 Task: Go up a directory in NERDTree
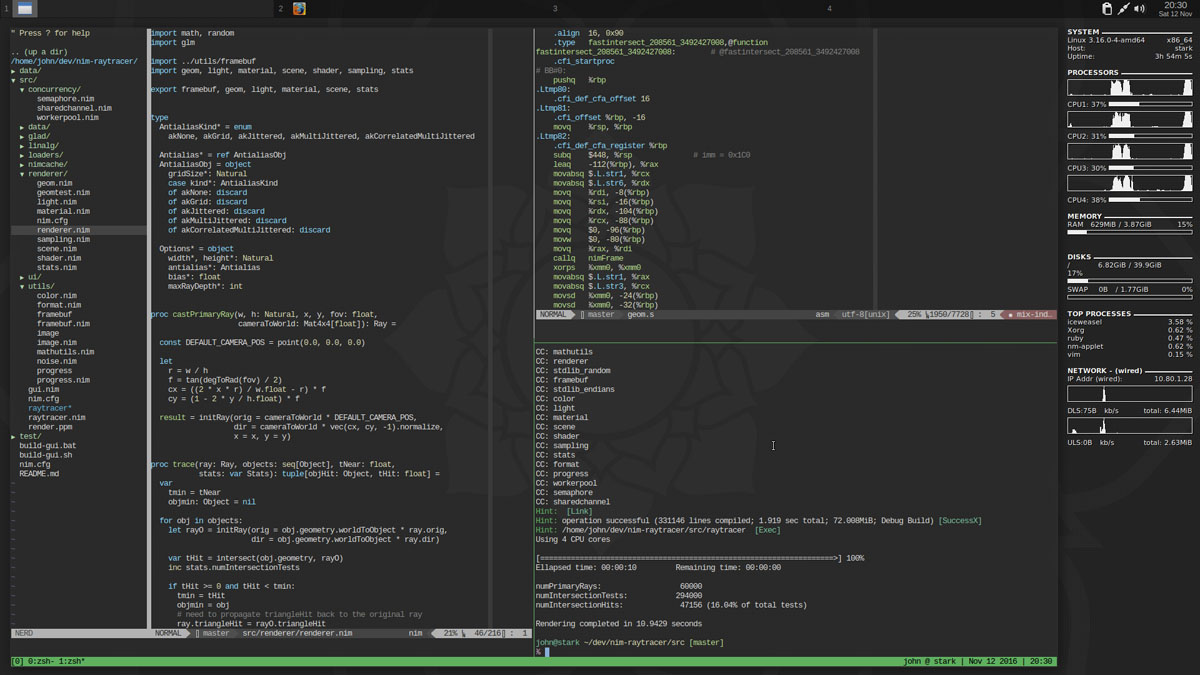(x=39, y=52)
